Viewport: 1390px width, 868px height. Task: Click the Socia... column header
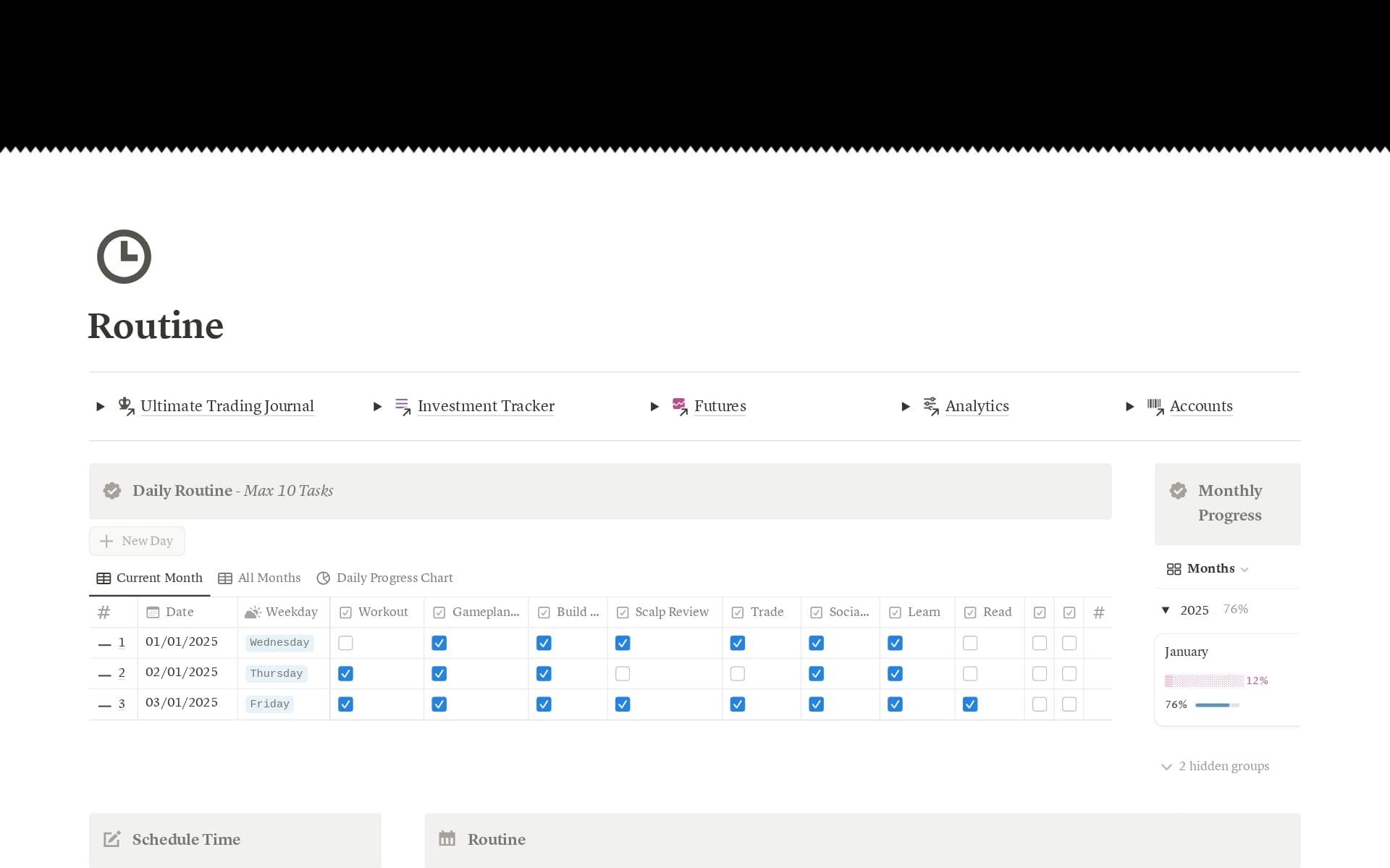840,612
